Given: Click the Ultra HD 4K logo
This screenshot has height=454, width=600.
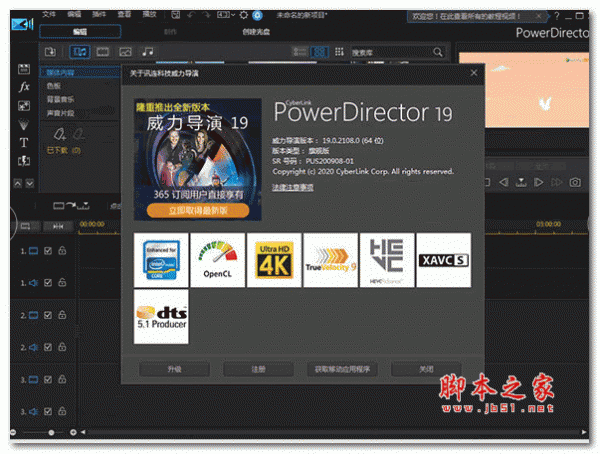Looking at the screenshot, I should (x=274, y=260).
